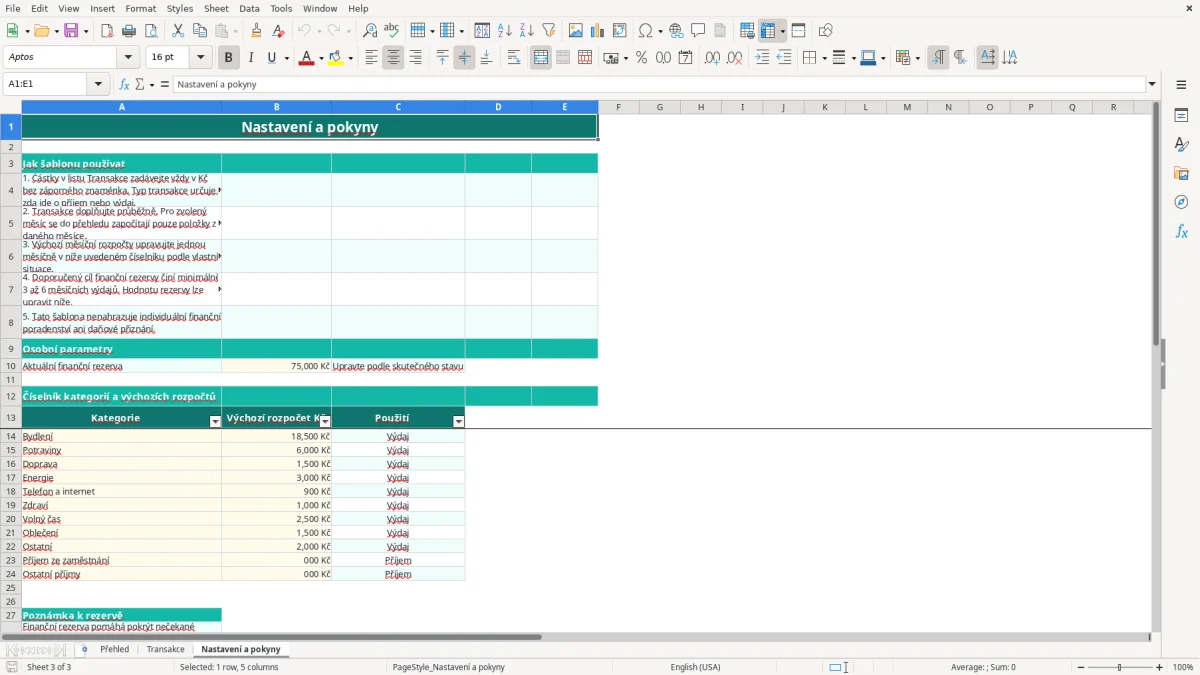Expand the formula bar
The image size is (1200, 675).
(1152, 85)
